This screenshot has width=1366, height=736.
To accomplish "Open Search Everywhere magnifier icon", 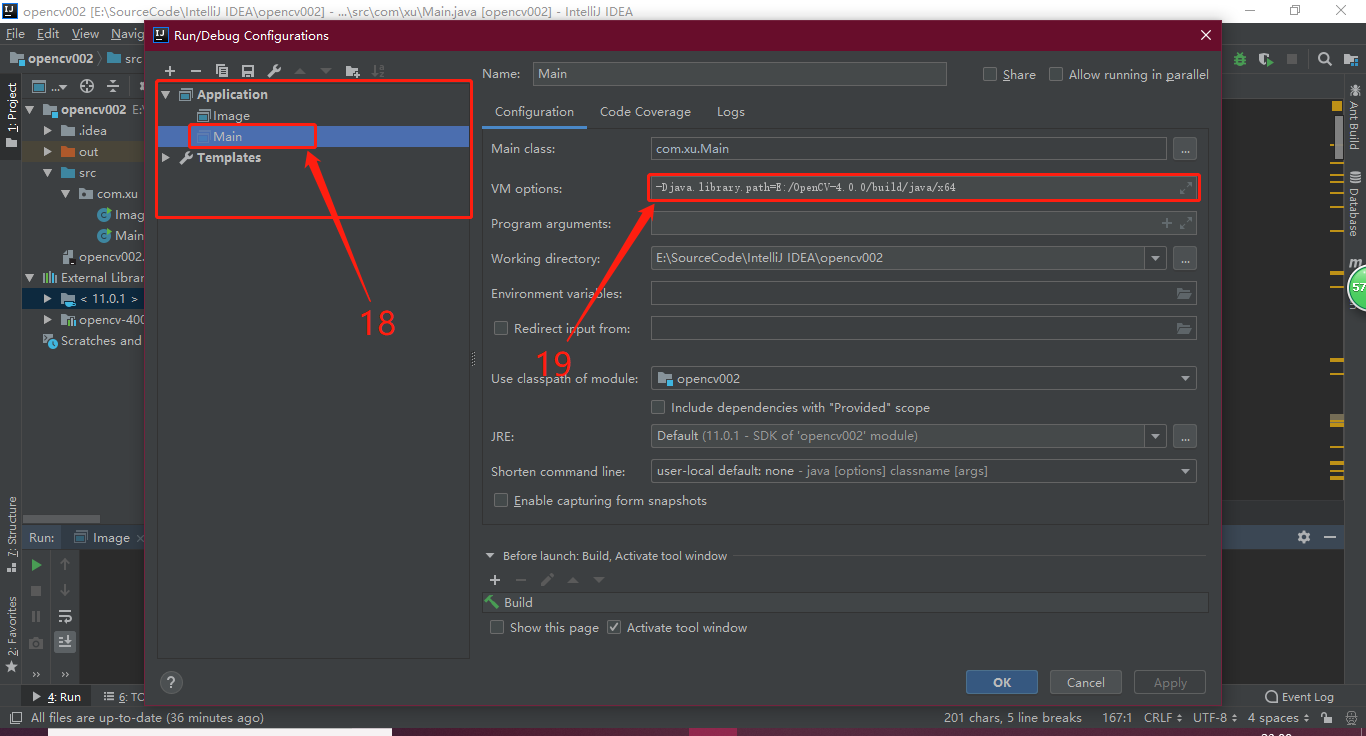I will click(1325, 59).
